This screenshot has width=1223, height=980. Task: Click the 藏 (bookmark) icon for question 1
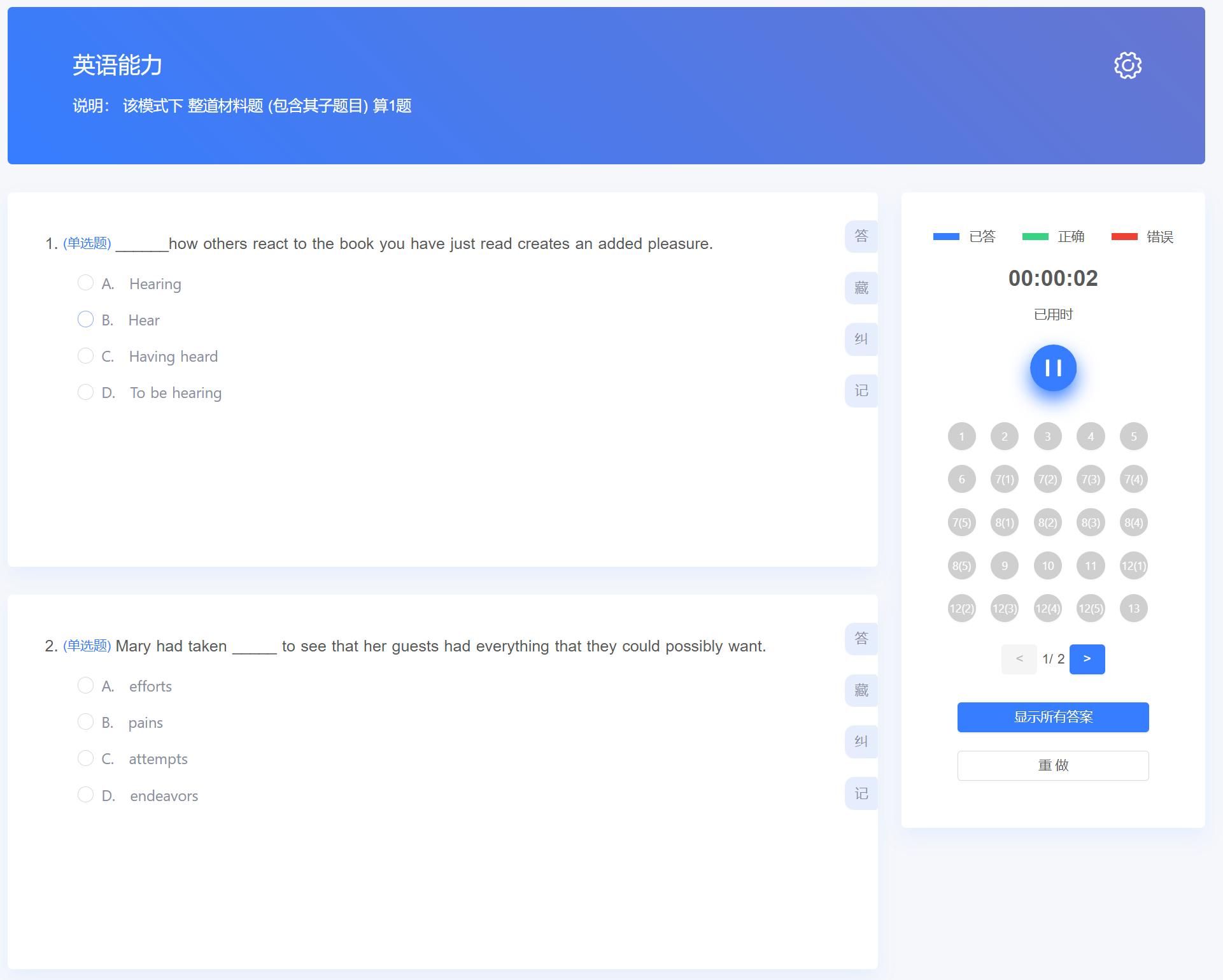tap(861, 287)
